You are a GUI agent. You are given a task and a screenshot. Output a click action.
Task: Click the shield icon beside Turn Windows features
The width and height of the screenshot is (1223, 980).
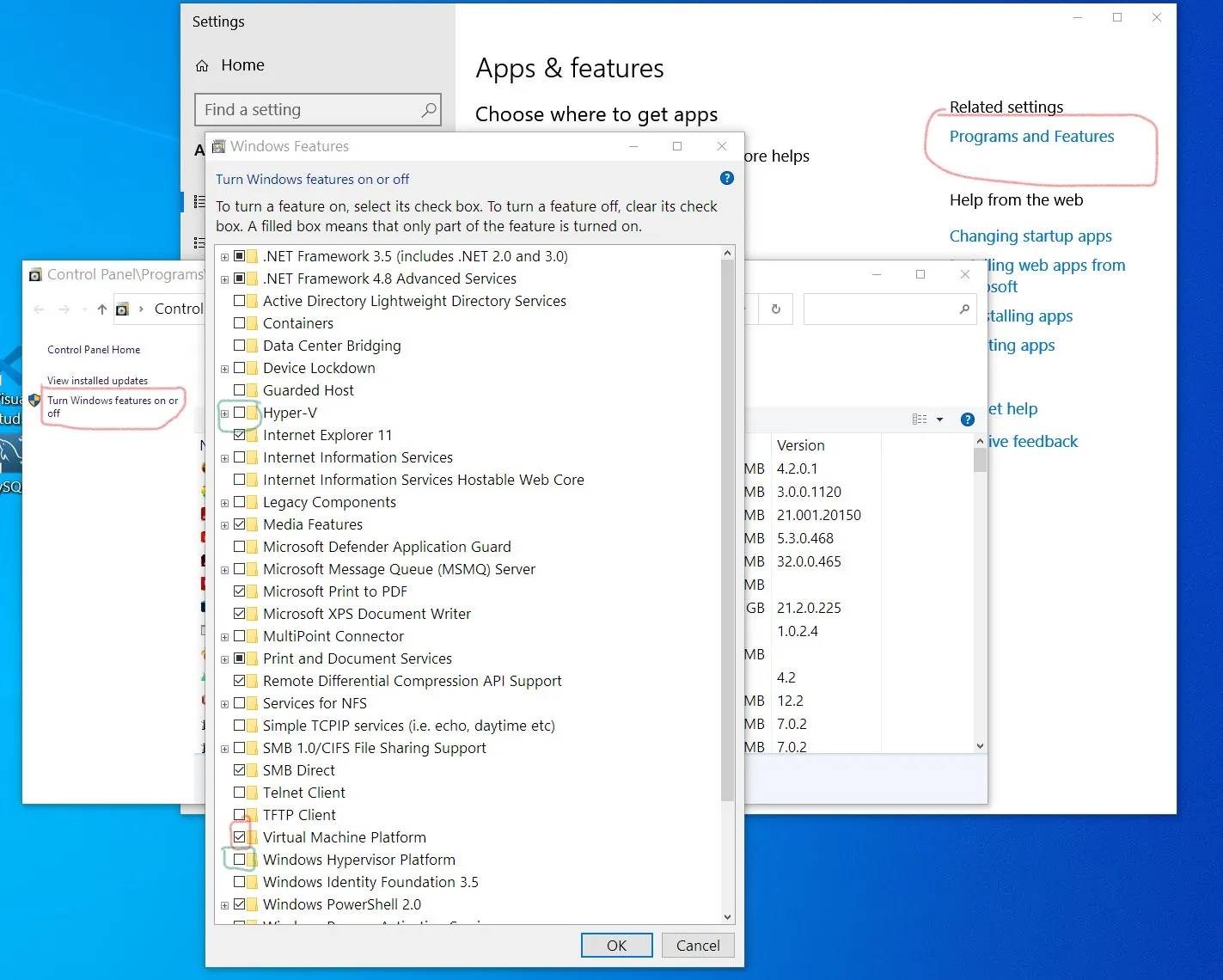pos(34,401)
